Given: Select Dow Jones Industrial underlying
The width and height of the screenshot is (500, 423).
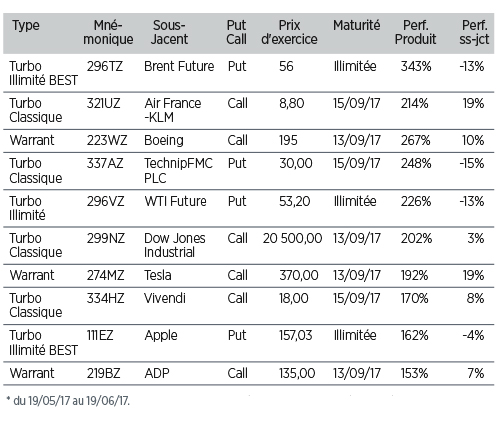Looking at the screenshot, I should point(175,245).
